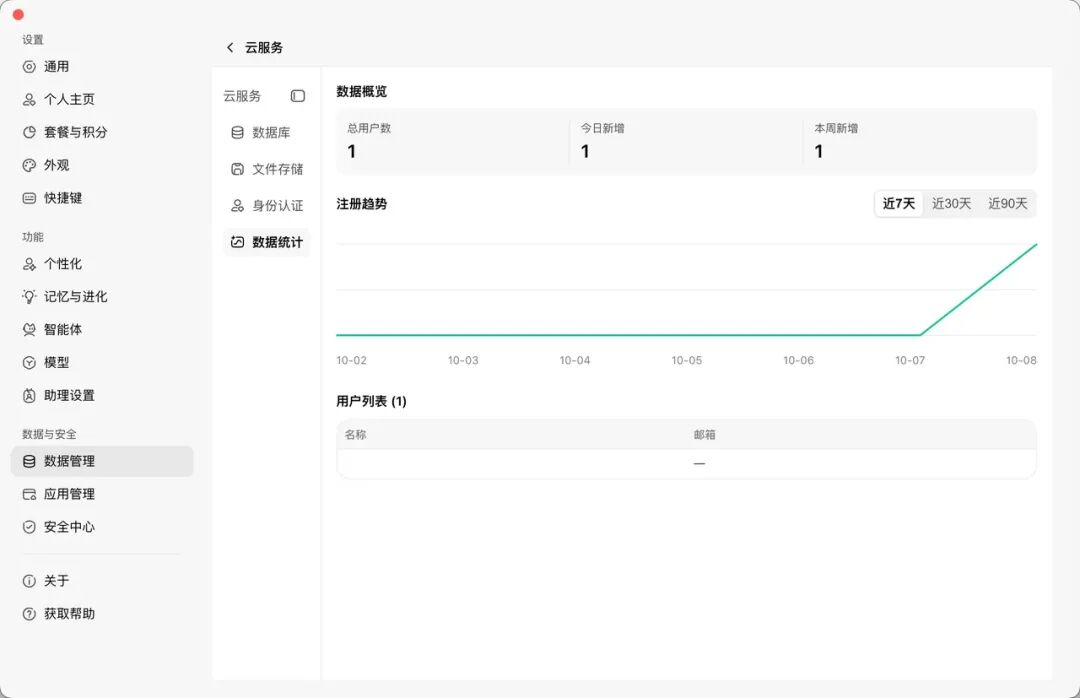The width and height of the screenshot is (1080, 698).
Task: Open 套餐与积分 settings label
Action: point(76,132)
